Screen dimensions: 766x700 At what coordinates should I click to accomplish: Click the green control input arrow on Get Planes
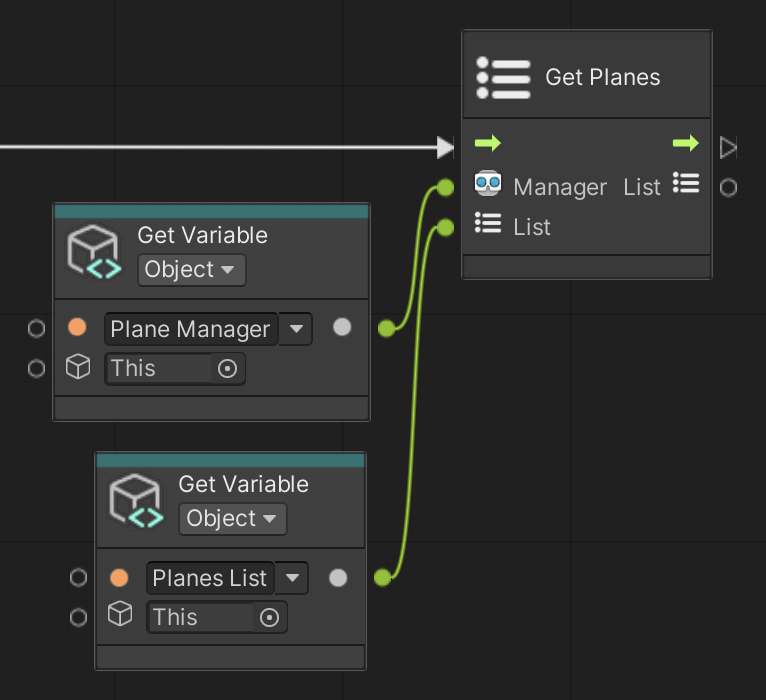[x=488, y=144]
